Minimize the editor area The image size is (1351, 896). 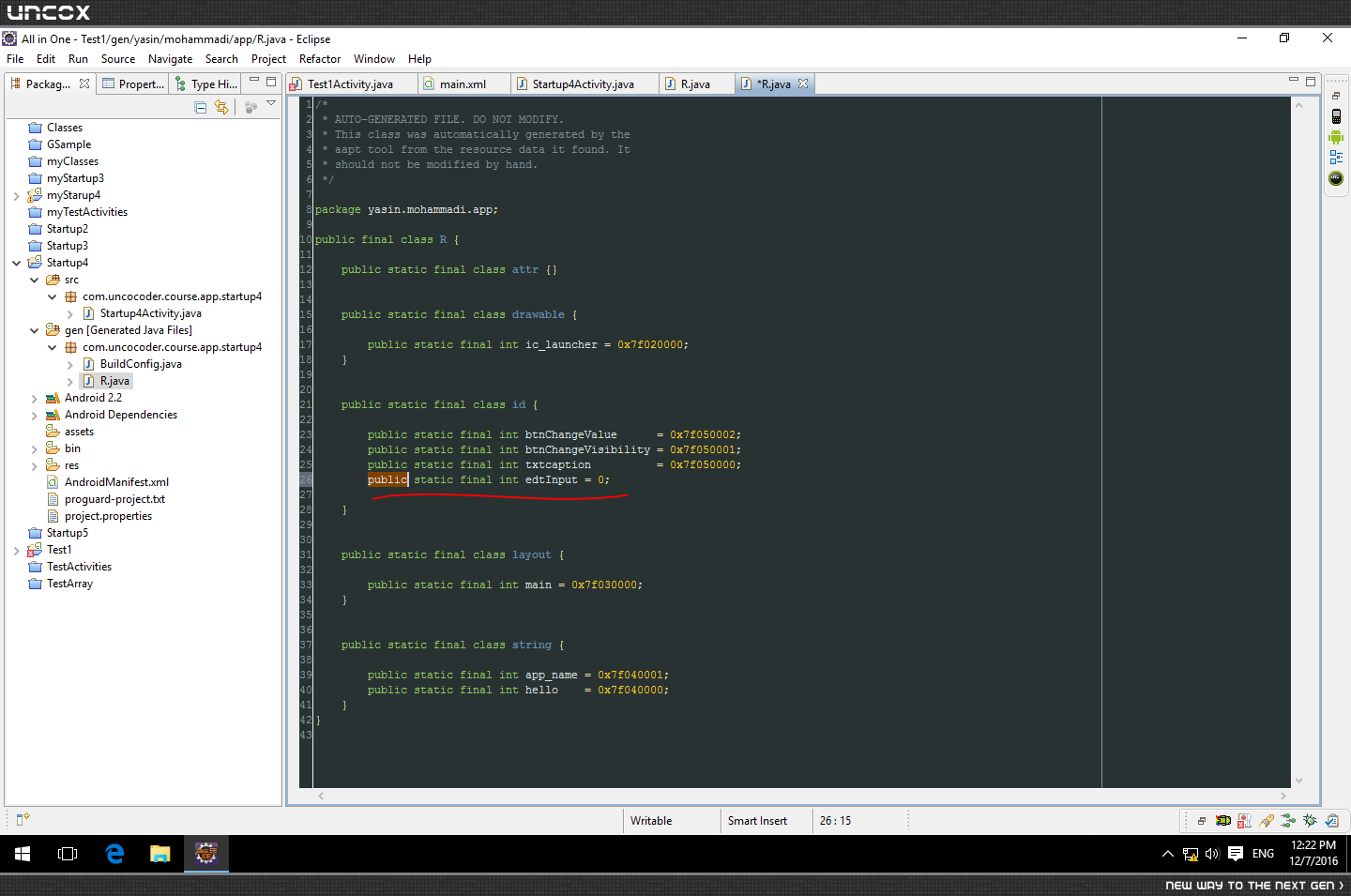[1293, 80]
